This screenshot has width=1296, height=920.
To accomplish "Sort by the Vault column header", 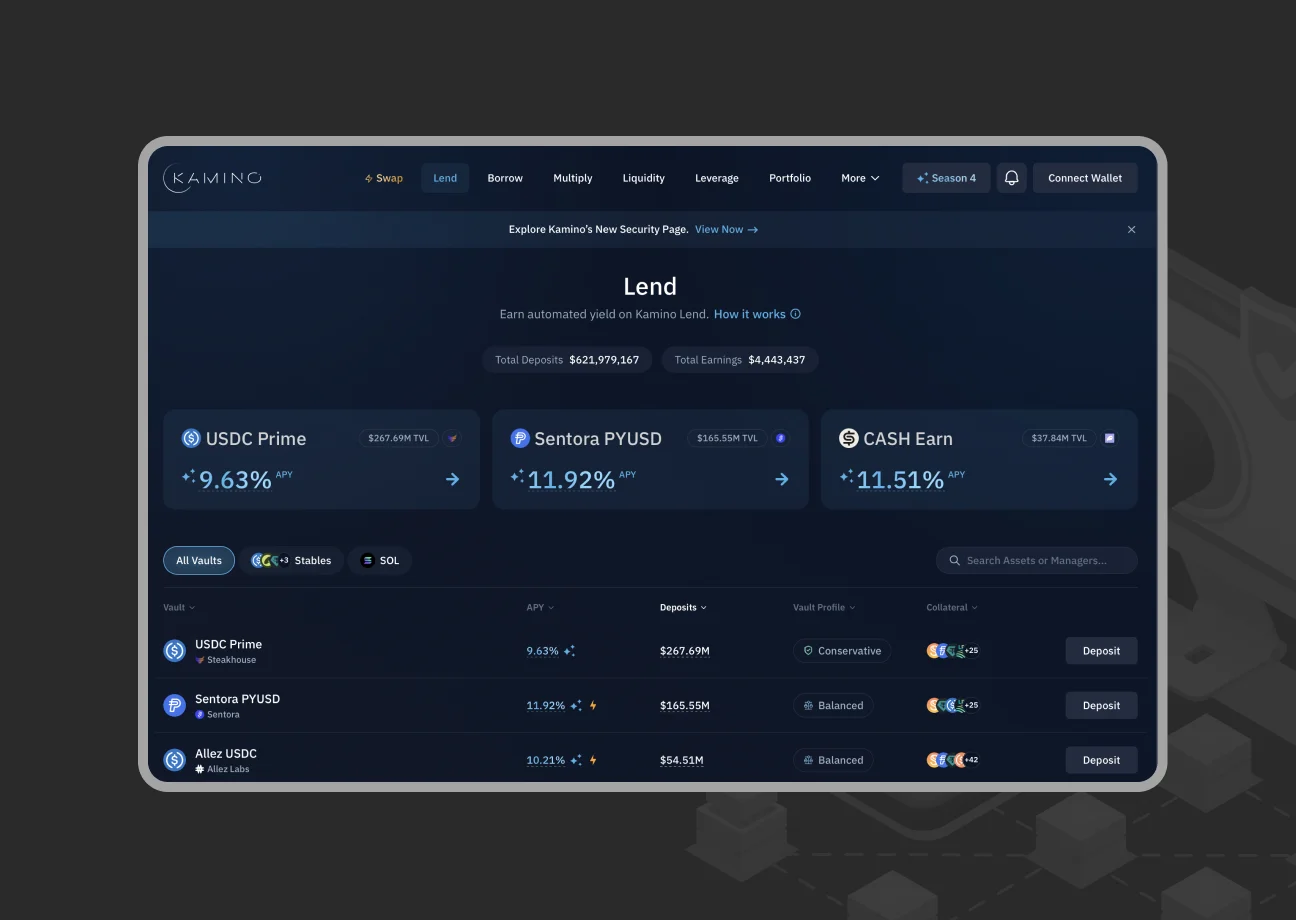I will 179,608.
